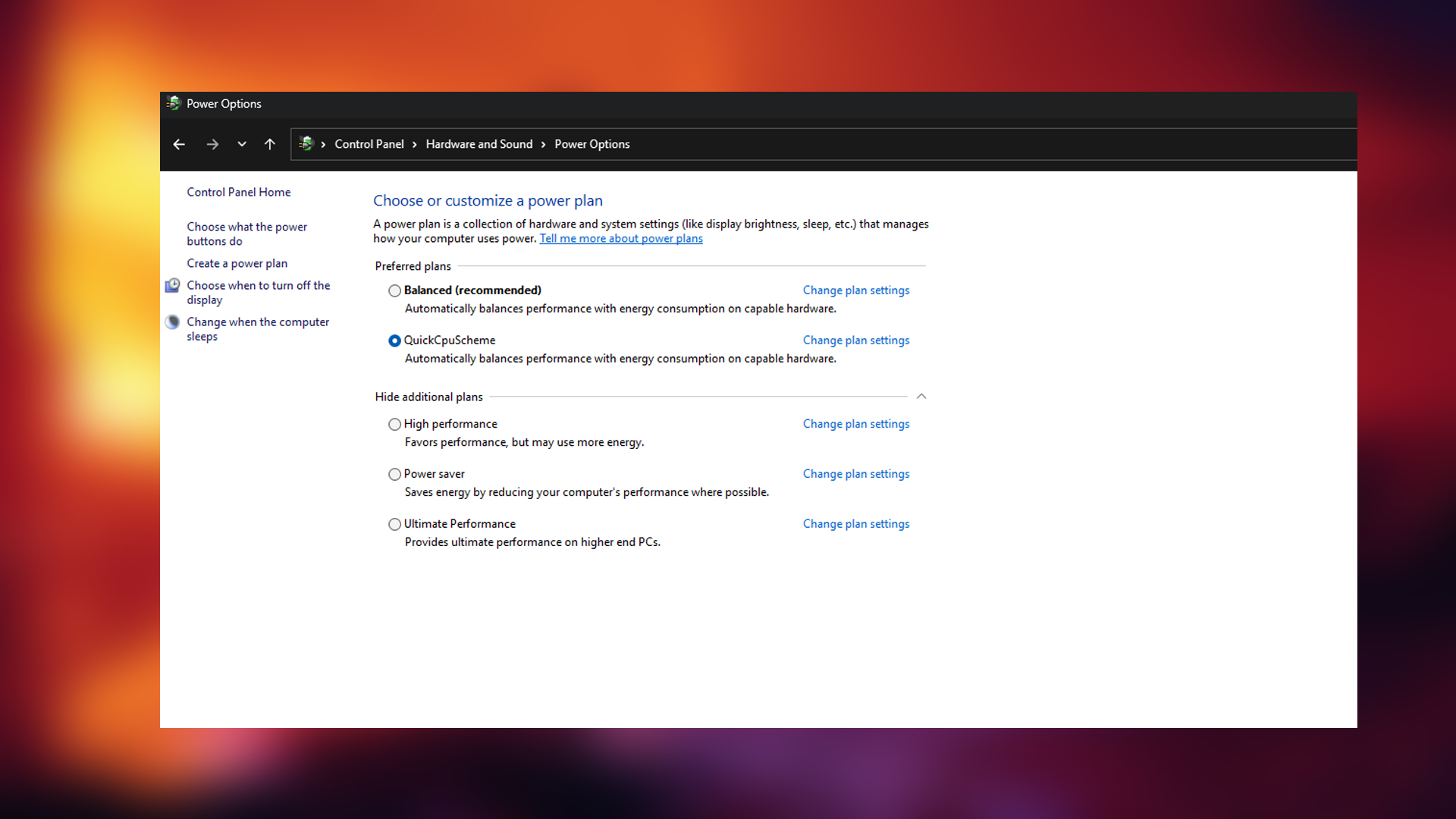The height and width of the screenshot is (819, 1456).
Task: Select the Balanced (recommended) plan
Action: coord(394,290)
